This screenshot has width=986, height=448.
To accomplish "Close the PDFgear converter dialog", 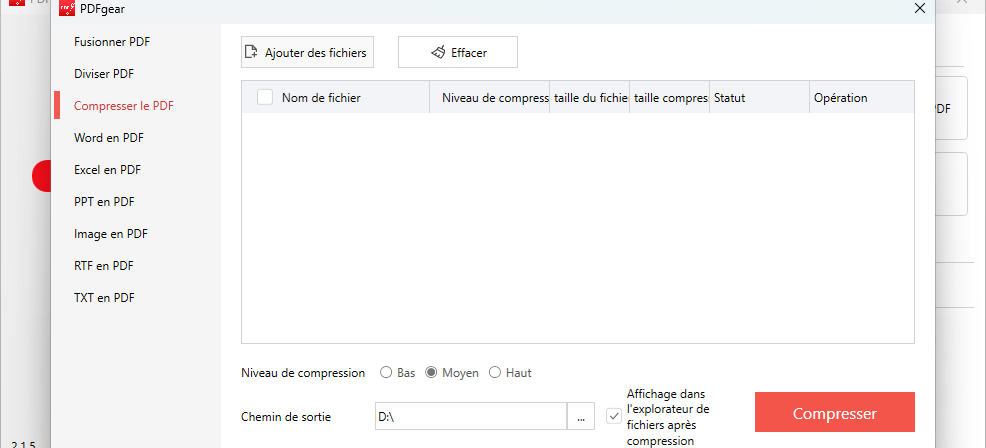I will (920, 8).
